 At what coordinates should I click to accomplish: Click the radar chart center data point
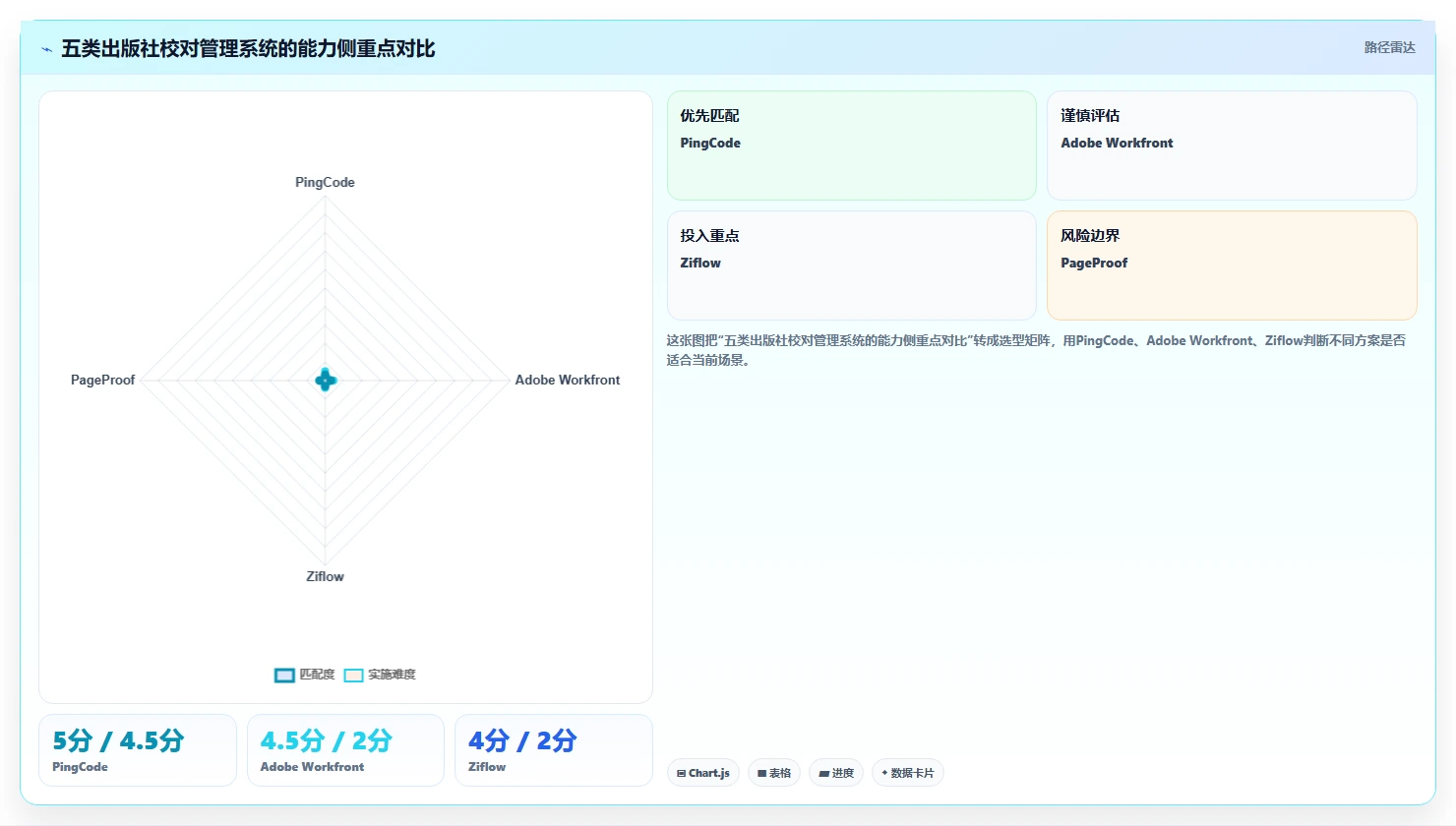tap(326, 380)
